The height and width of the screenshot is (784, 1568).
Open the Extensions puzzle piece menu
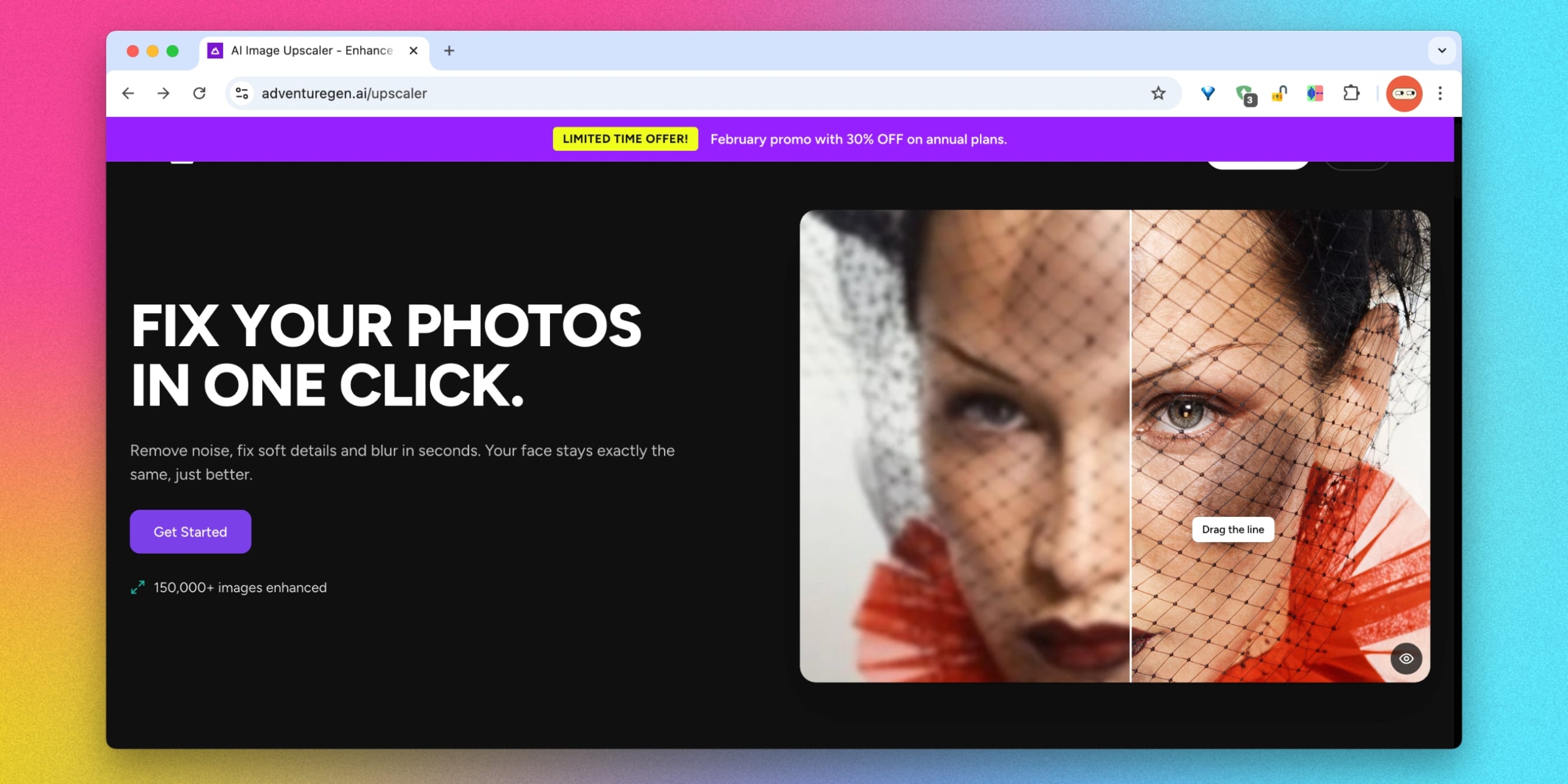click(x=1351, y=93)
